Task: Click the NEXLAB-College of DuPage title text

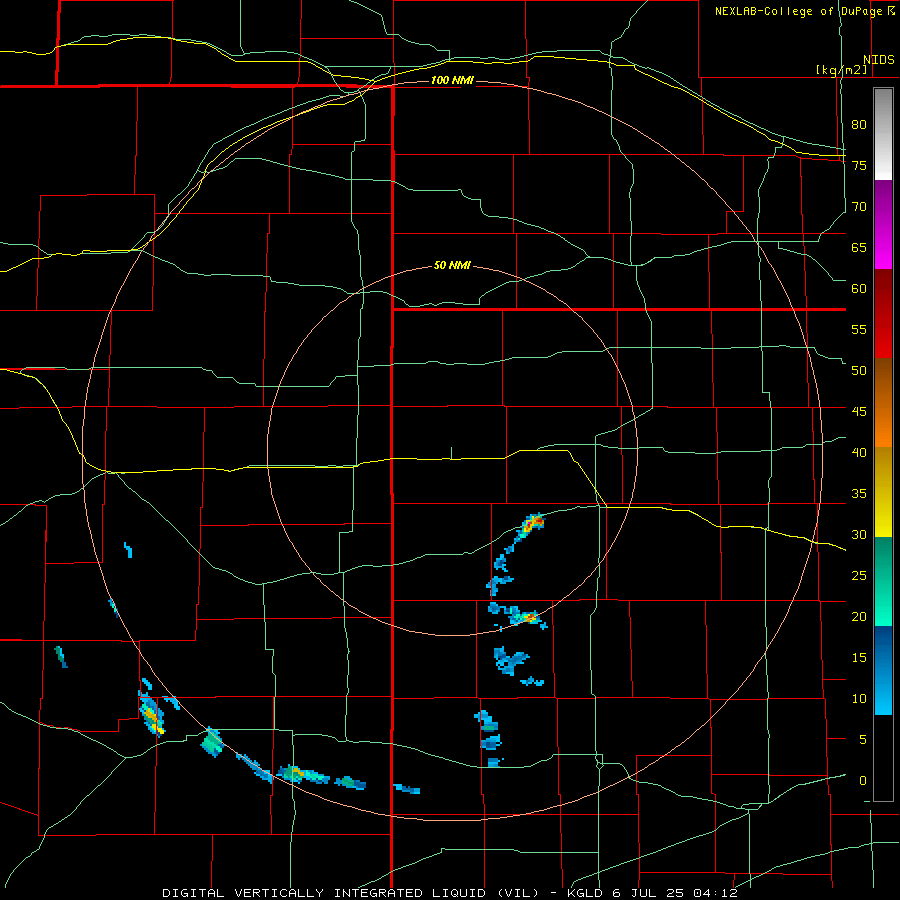Action: [798, 11]
